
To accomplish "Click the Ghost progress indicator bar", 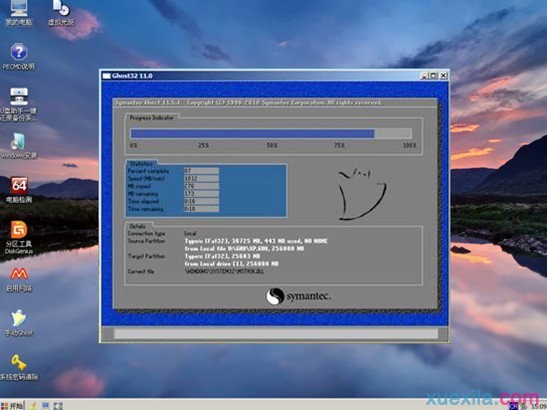I will click(271, 134).
